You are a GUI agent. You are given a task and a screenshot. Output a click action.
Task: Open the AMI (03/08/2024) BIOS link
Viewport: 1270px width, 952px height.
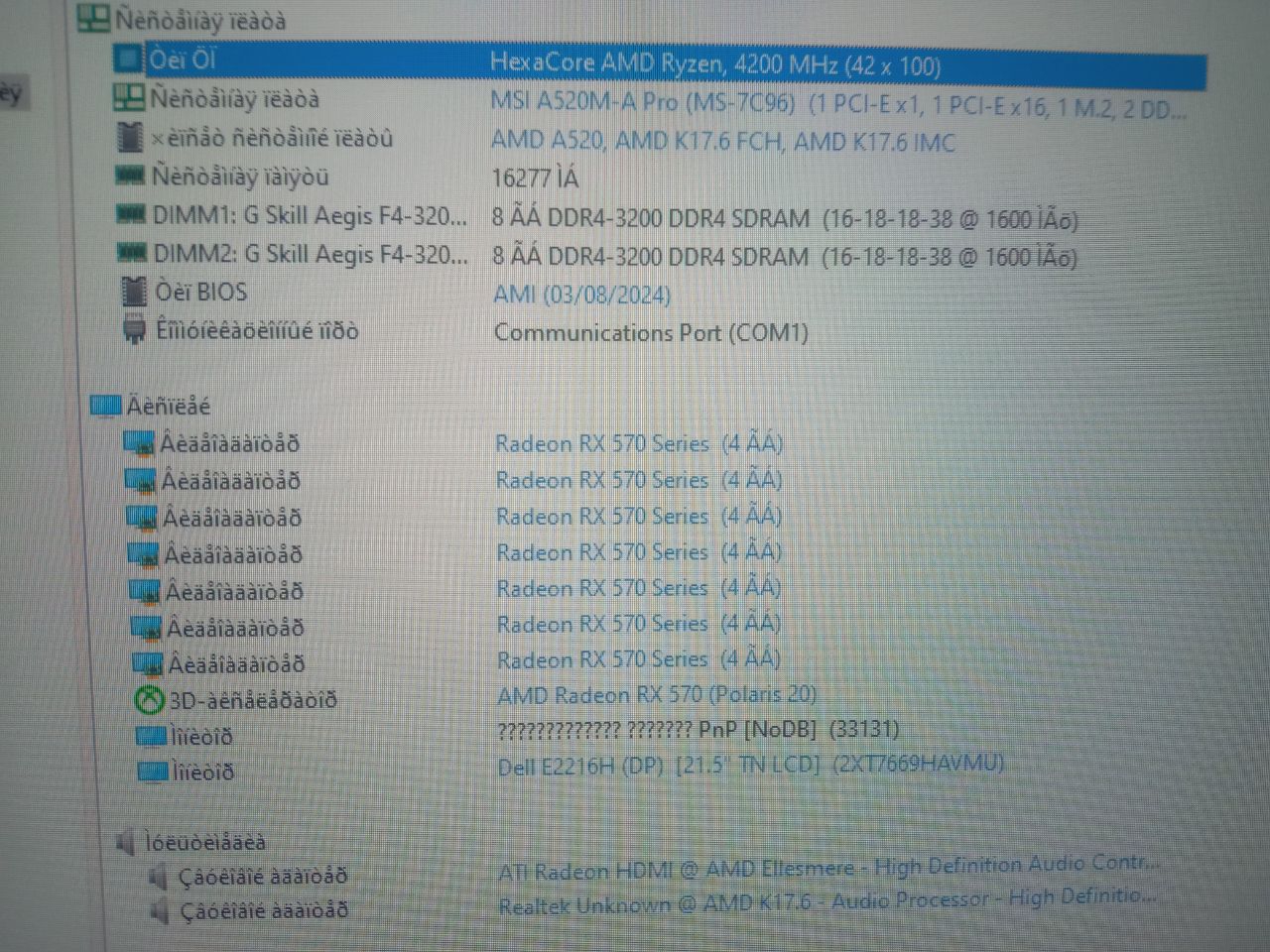[x=581, y=295]
